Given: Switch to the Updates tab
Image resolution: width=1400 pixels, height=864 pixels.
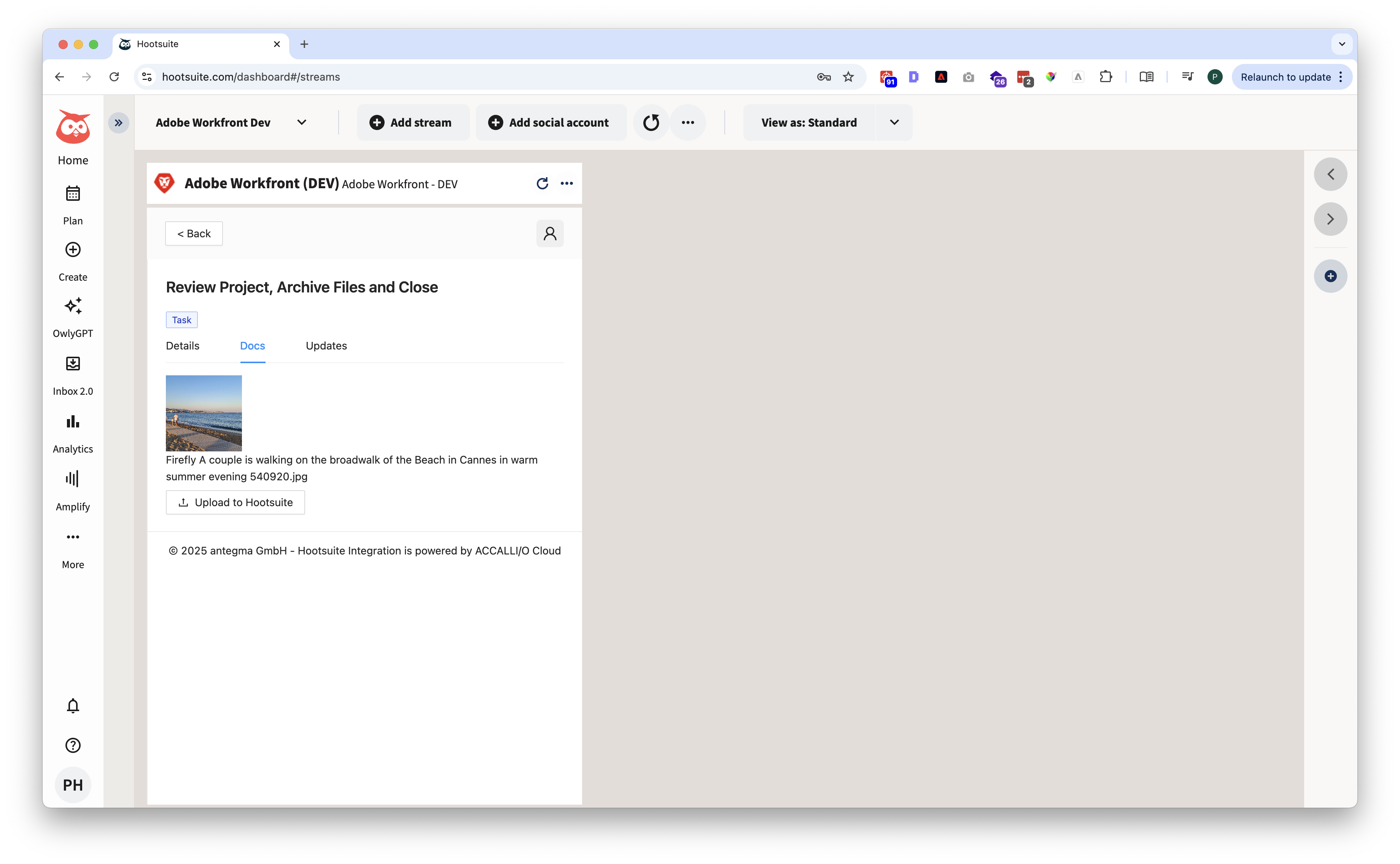Looking at the screenshot, I should [x=326, y=346].
